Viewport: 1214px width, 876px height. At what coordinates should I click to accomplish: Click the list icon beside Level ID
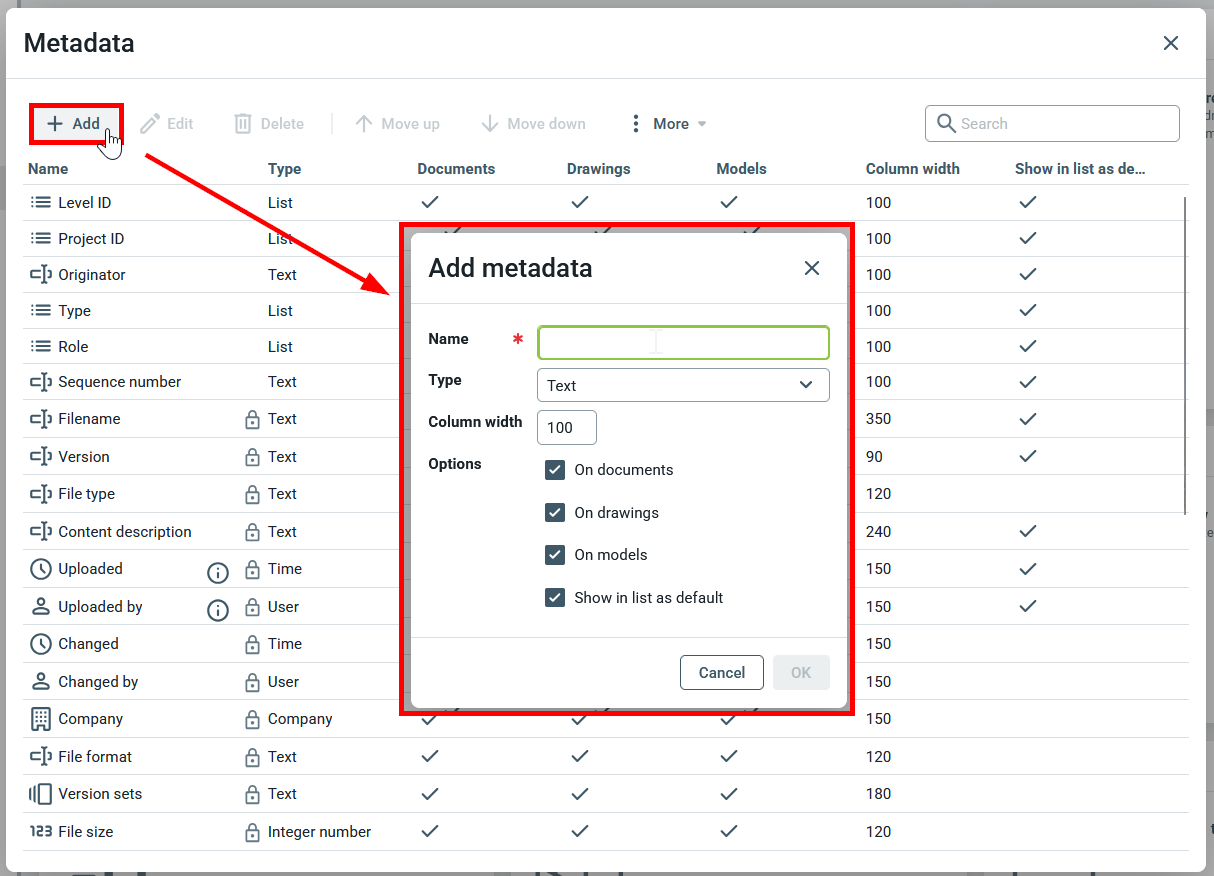40,203
